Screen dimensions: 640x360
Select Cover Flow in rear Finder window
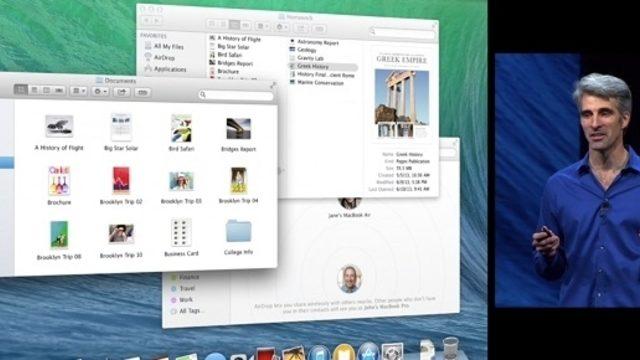click(x=245, y=25)
